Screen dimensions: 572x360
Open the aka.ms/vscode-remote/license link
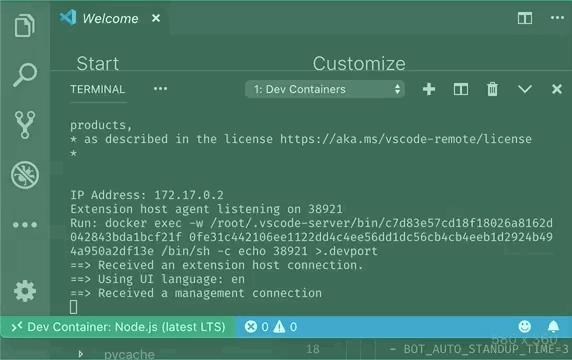(406, 139)
